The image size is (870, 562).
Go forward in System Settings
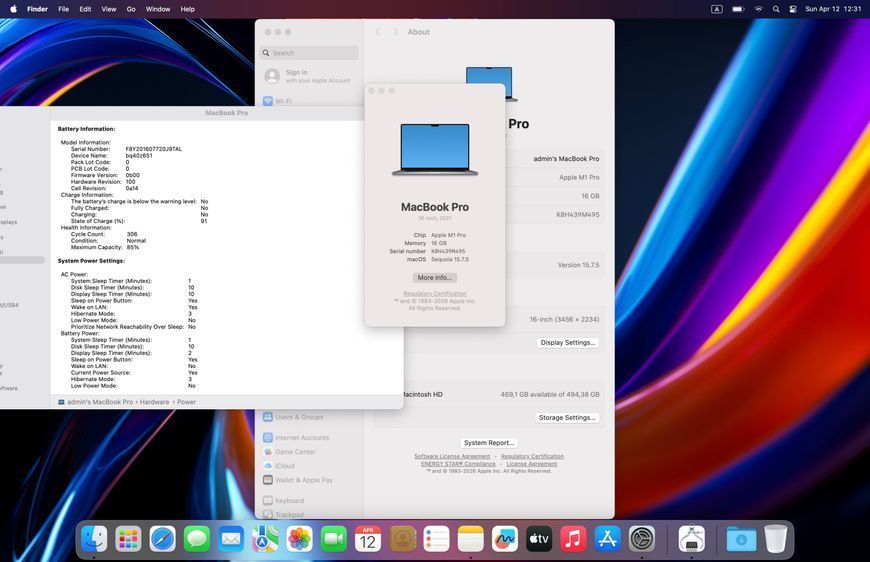pyautogui.click(x=395, y=32)
